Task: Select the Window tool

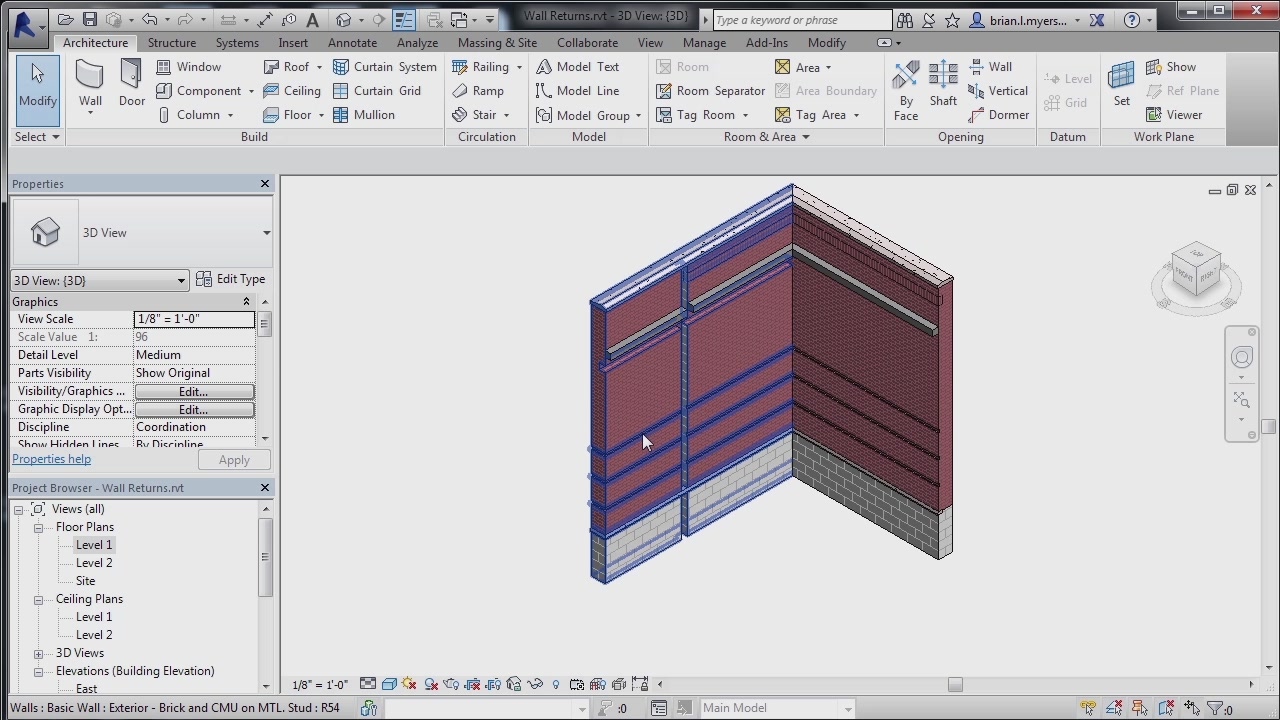Action: pyautogui.click(x=189, y=67)
